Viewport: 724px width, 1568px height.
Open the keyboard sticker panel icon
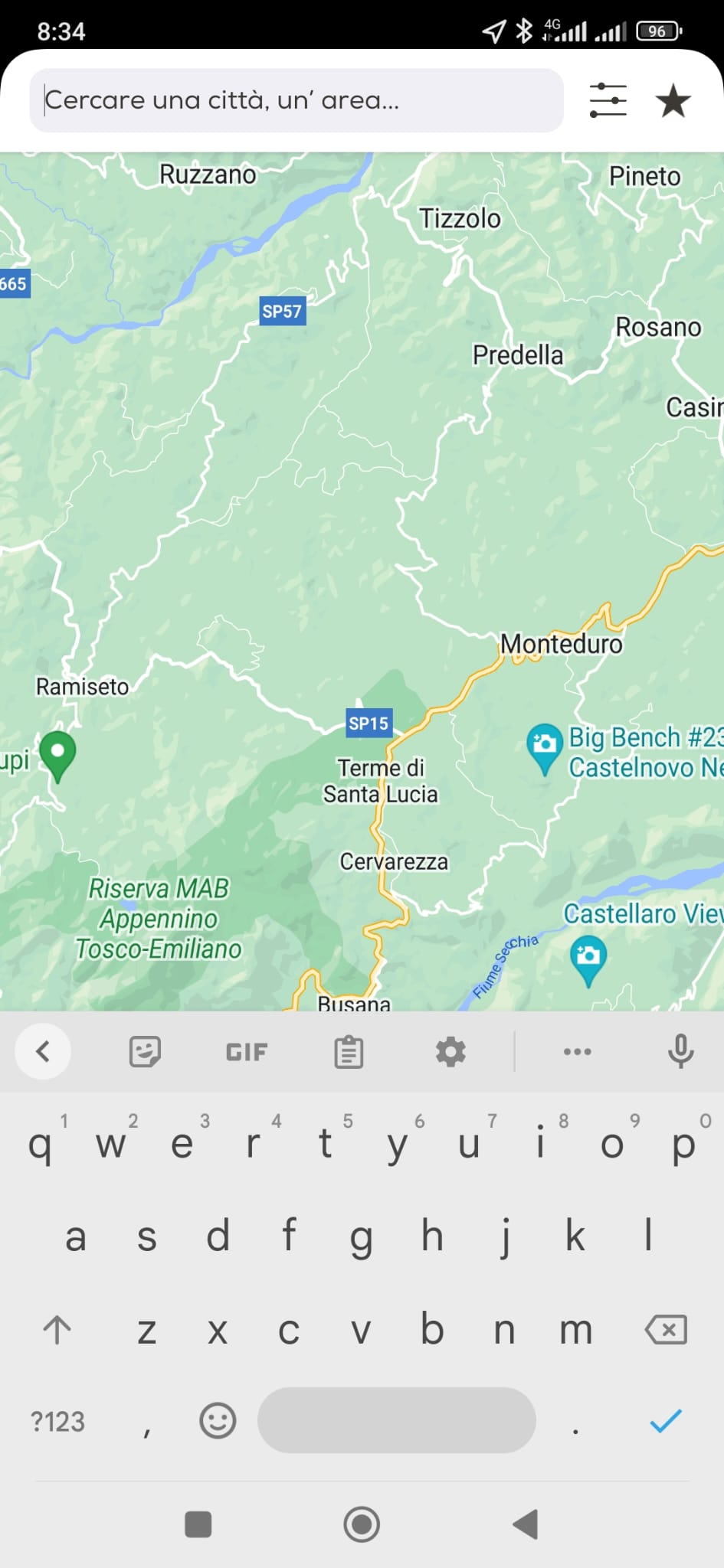145,1052
